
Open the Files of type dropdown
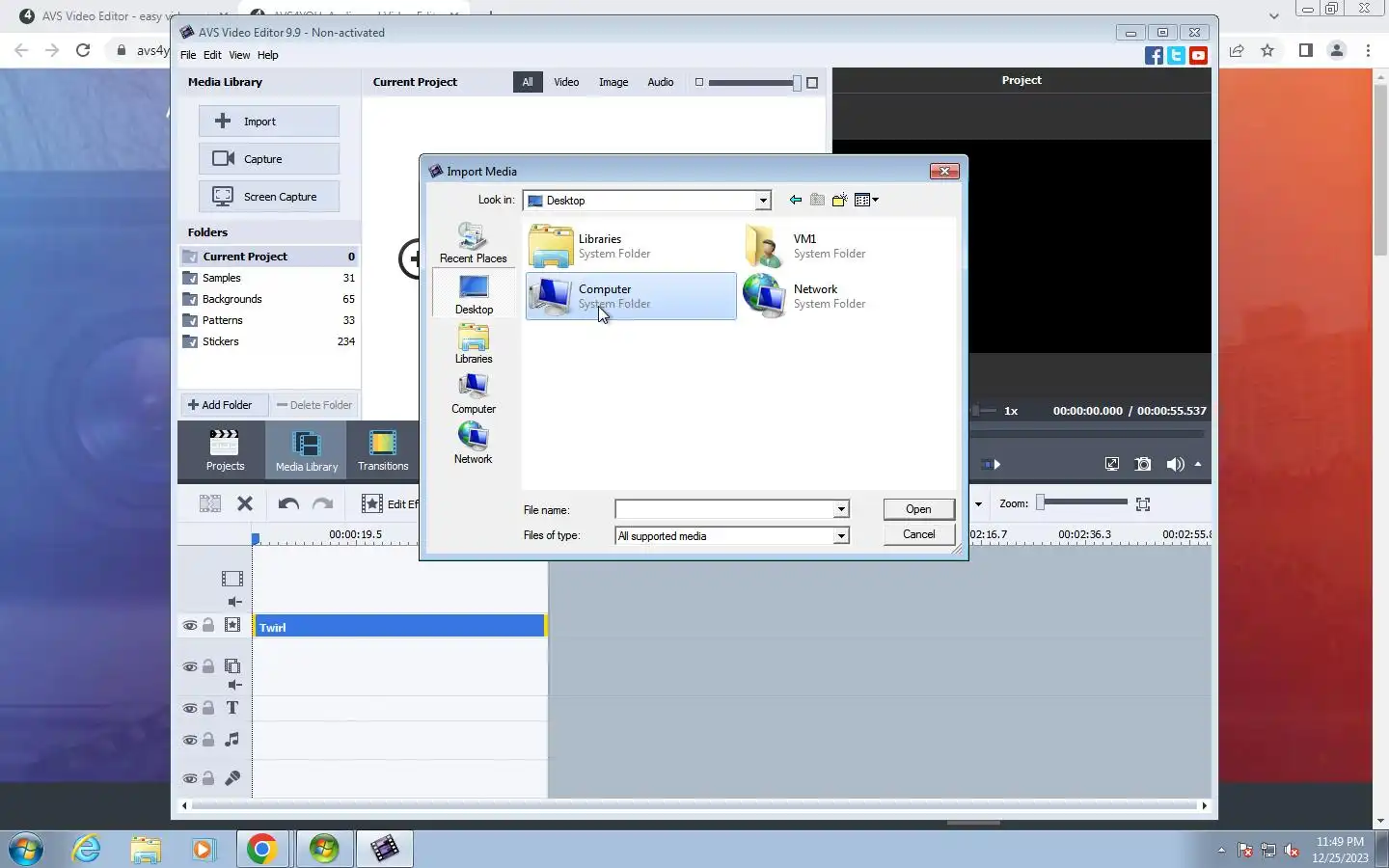pyautogui.click(x=841, y=536)
